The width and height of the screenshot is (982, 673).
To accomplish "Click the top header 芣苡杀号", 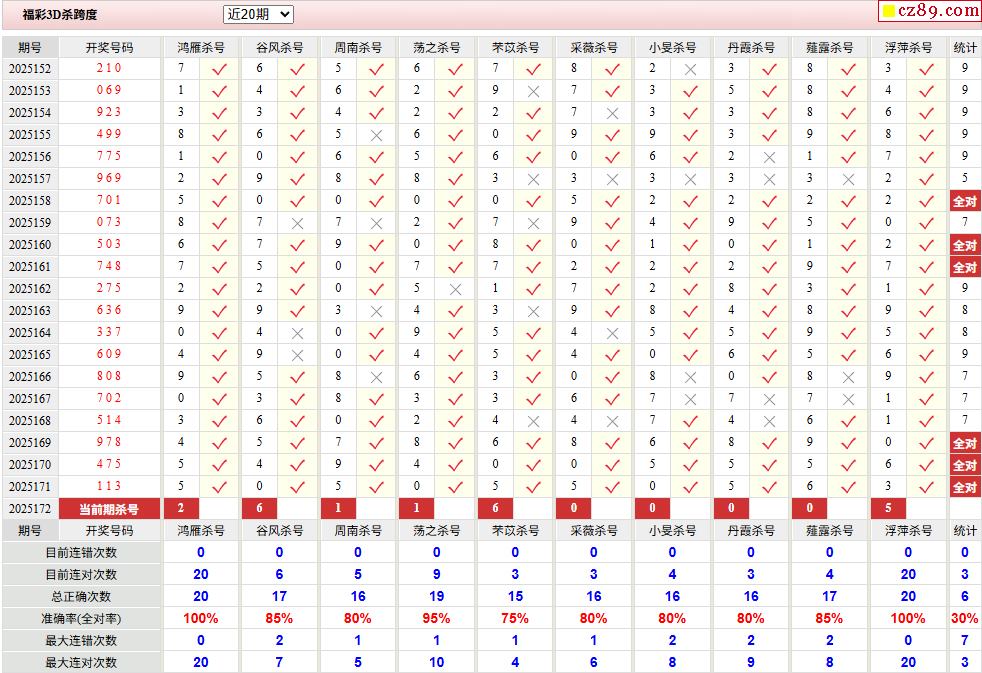I will (515, 48).
